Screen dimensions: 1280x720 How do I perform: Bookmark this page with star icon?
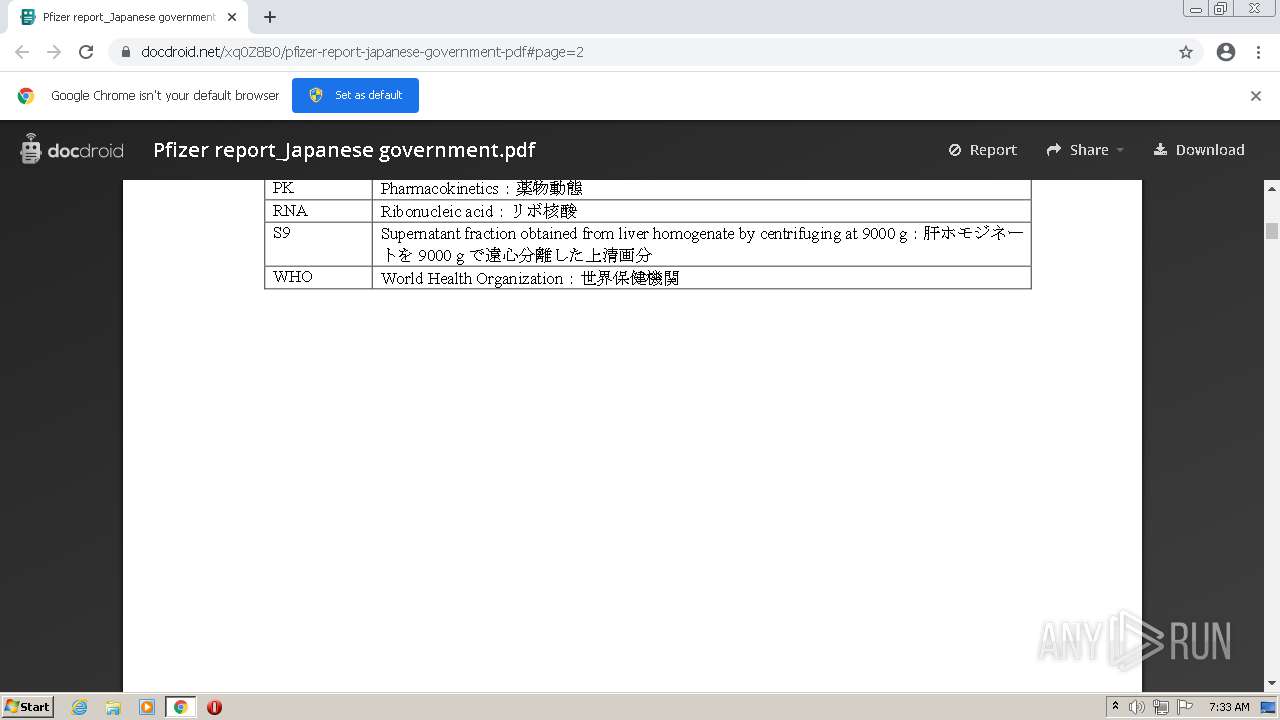[x=1186, y=52]
